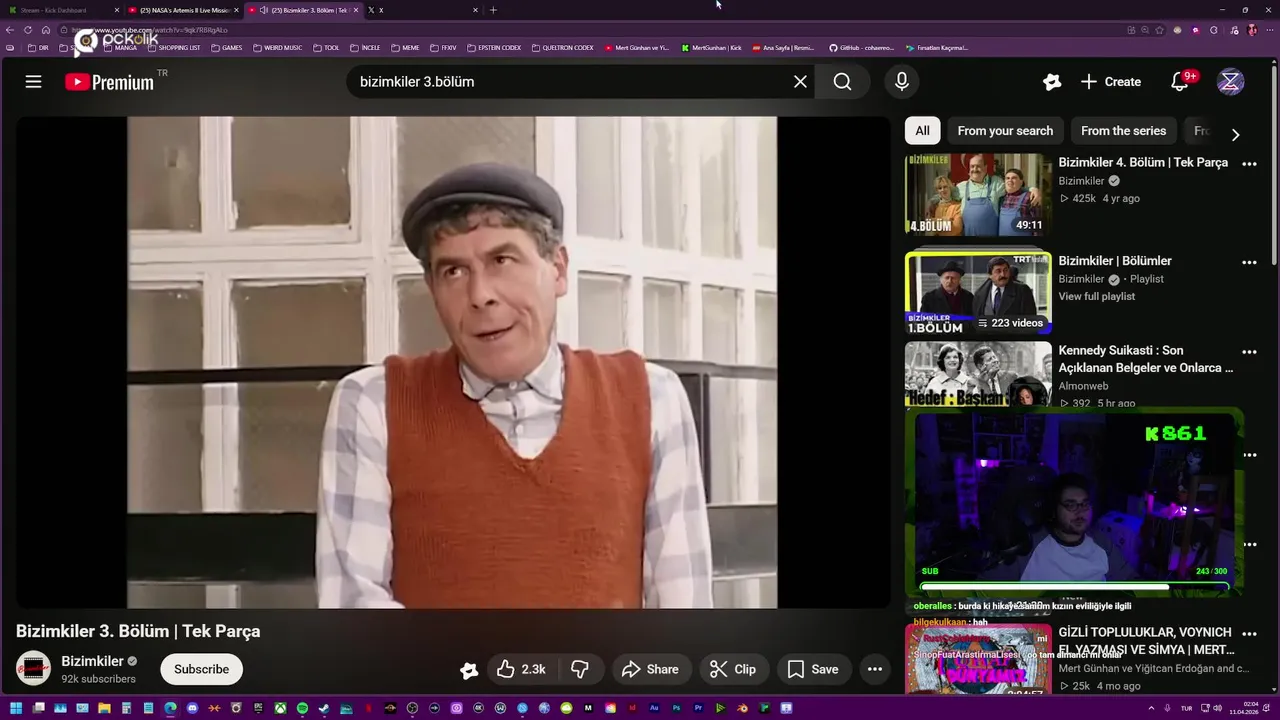
Task: Open options for Bizimkiler | Bölümler playlist
Action: click(x=1249, y=262)
